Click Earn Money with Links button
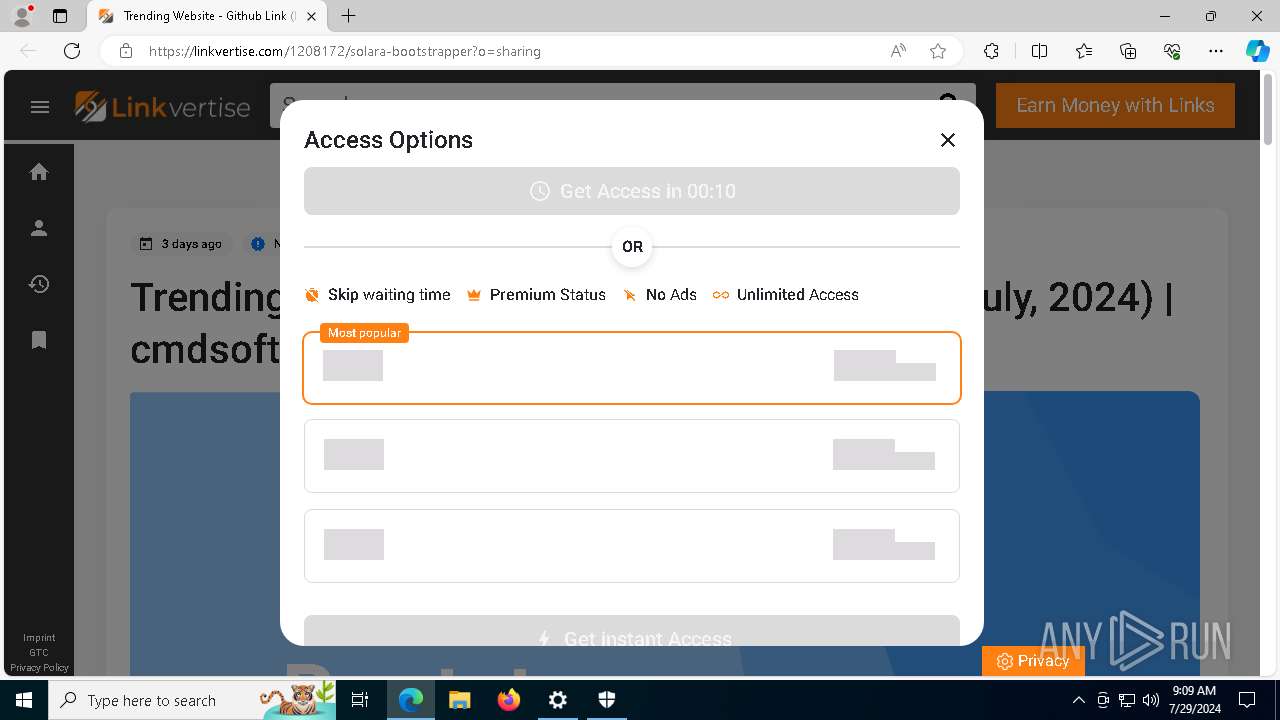 1115,105
